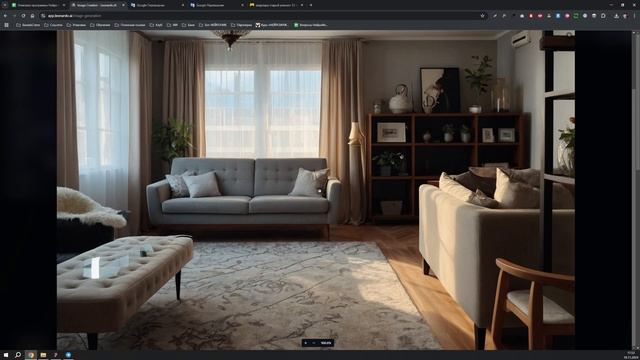The image size is (640, 360).
Task: Open the Telegram taskbar icon
Action: point(68,355)
